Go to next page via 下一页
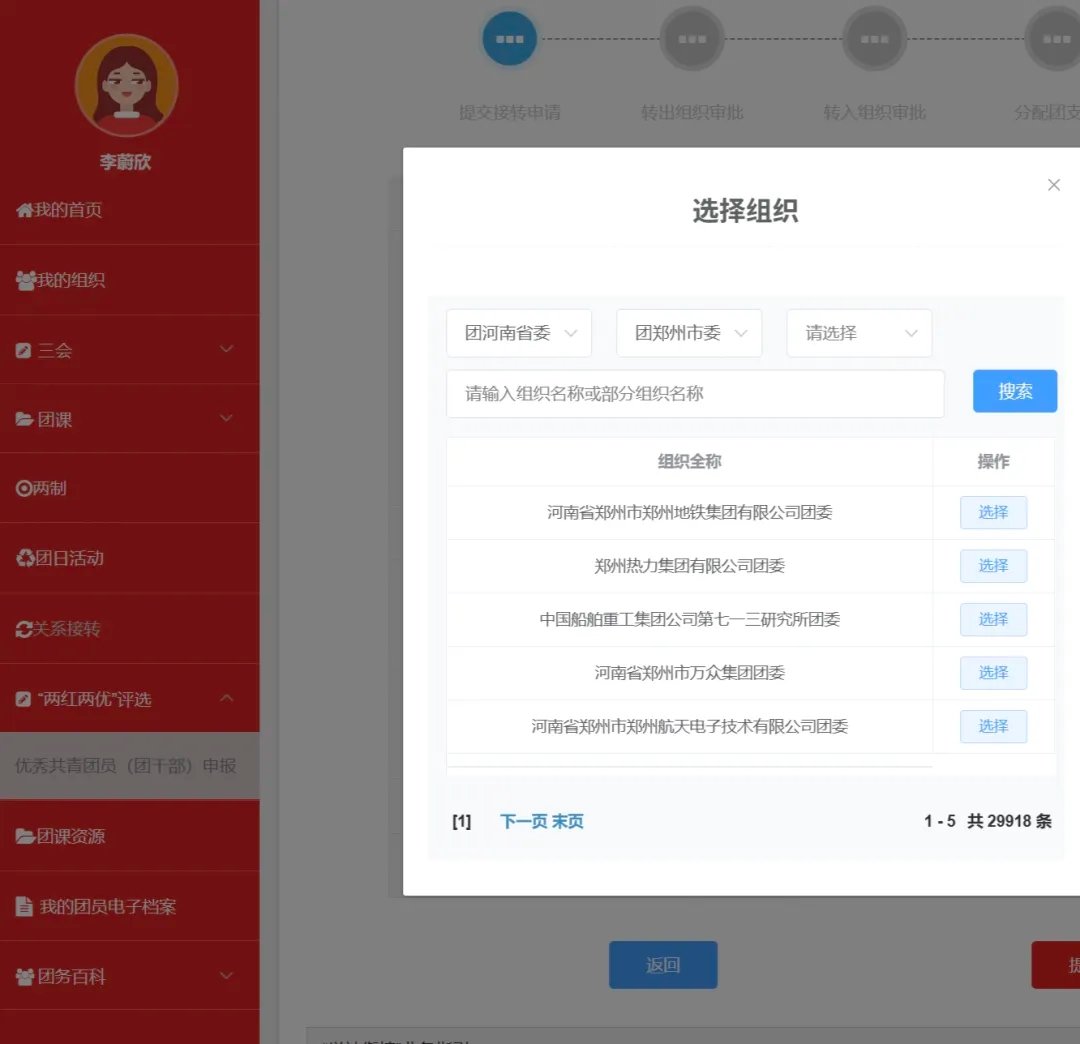The image size is (1080, 1044). tap(523, 822)
